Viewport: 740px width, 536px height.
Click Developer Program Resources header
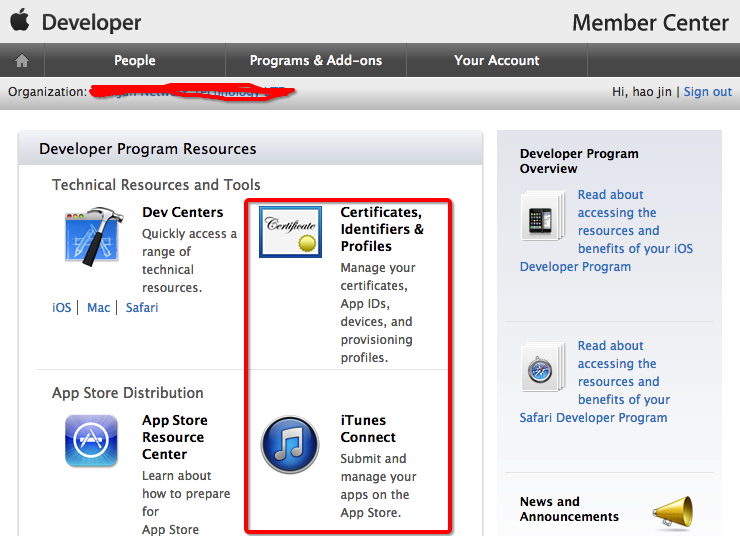pos(148,149)
